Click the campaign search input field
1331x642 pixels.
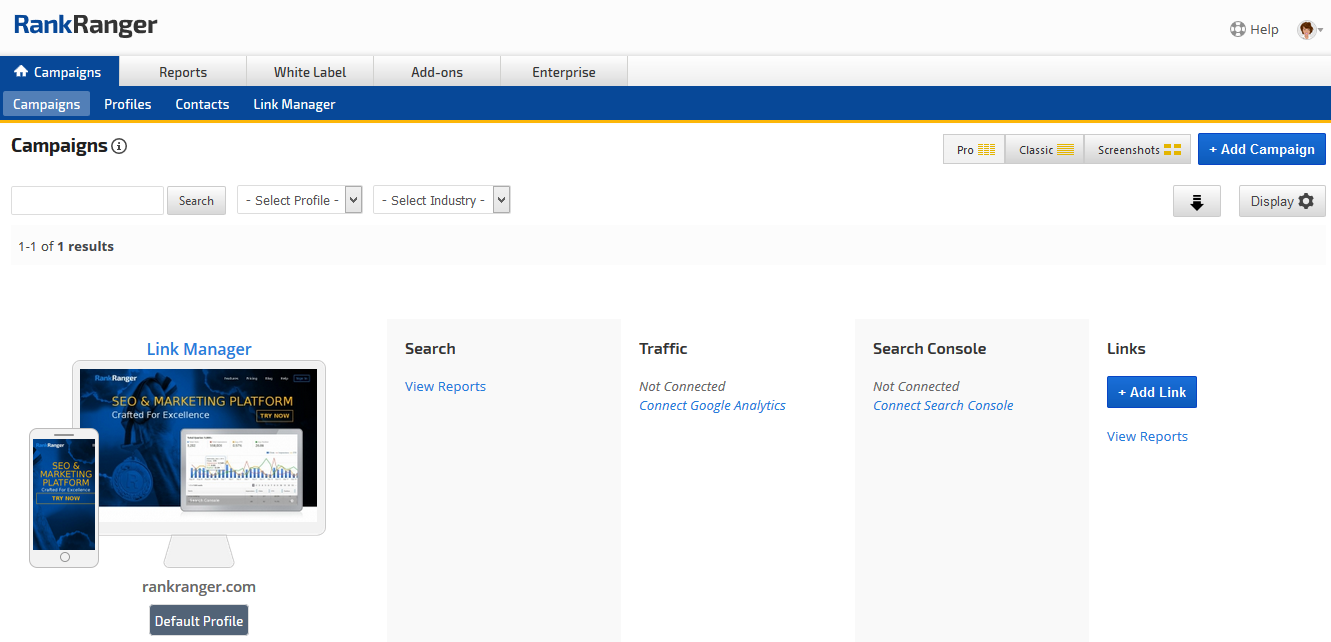coord(87,200)
